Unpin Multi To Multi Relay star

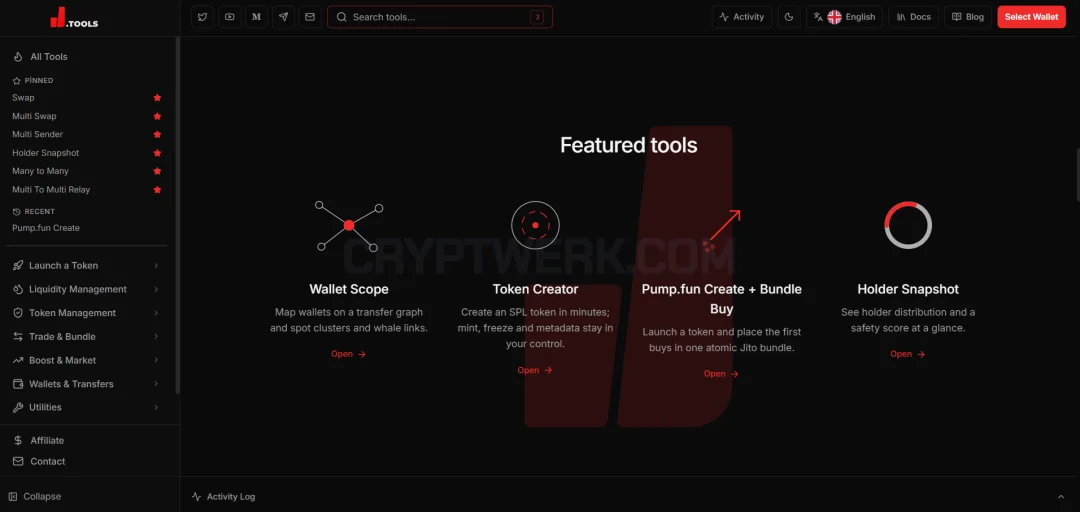point(157,190)
